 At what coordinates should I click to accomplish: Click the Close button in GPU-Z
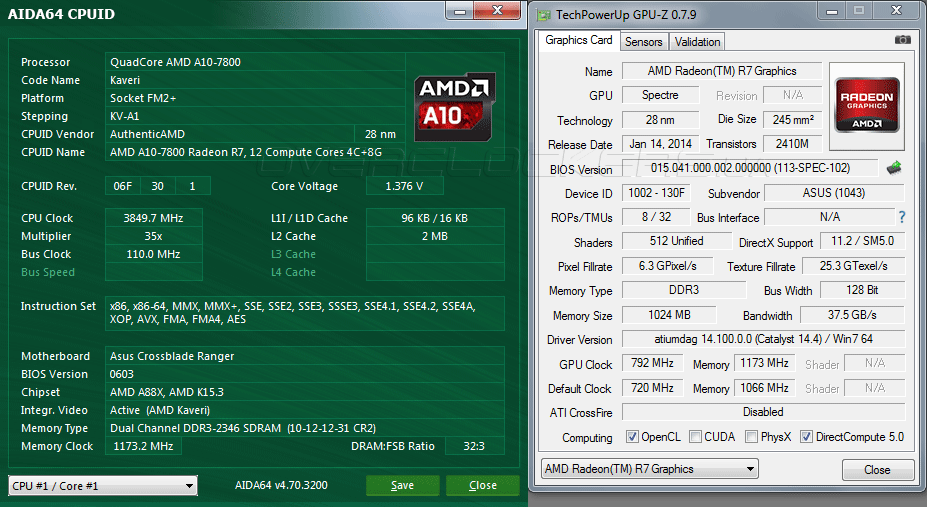[x=877, y=470]
